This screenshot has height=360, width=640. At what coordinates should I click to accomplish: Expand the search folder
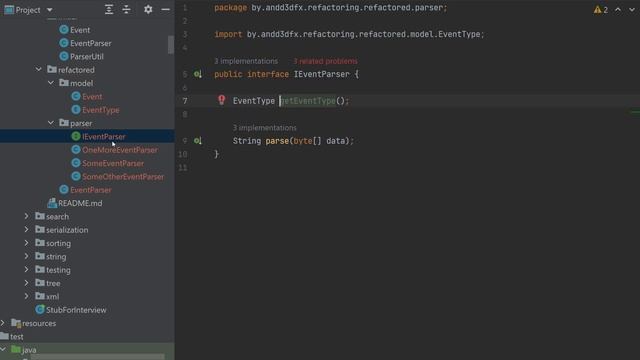click(27, 216)
